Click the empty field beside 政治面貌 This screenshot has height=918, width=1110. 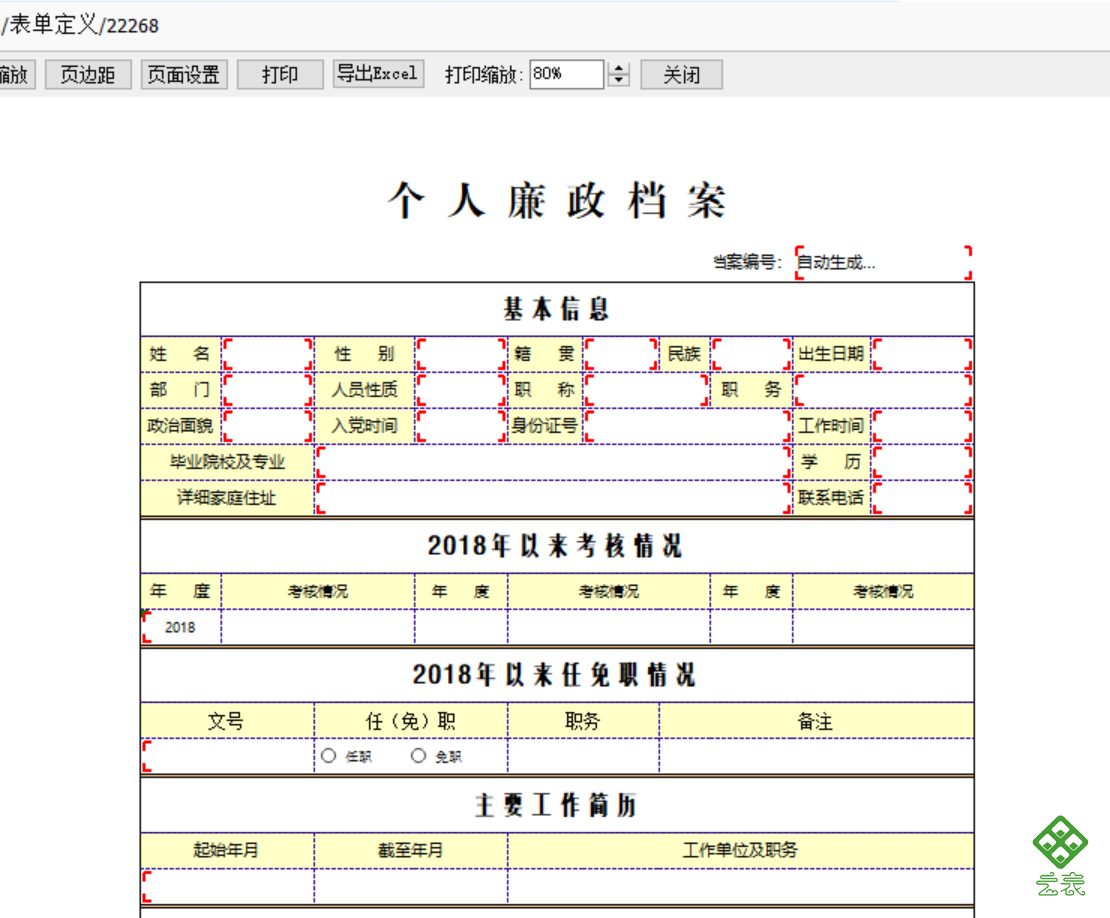click(x=268, y=426)
